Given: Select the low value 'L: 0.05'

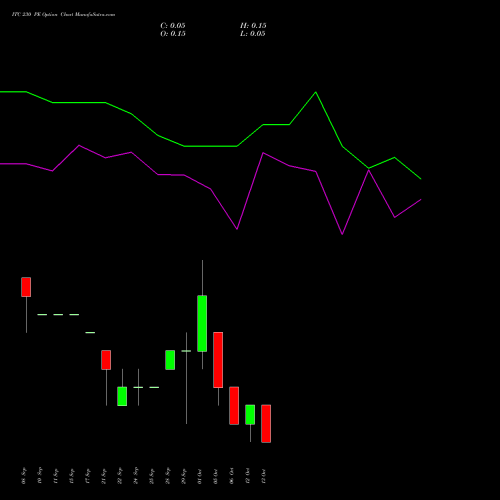Looking at the screenshot, I should coord(253,34).
